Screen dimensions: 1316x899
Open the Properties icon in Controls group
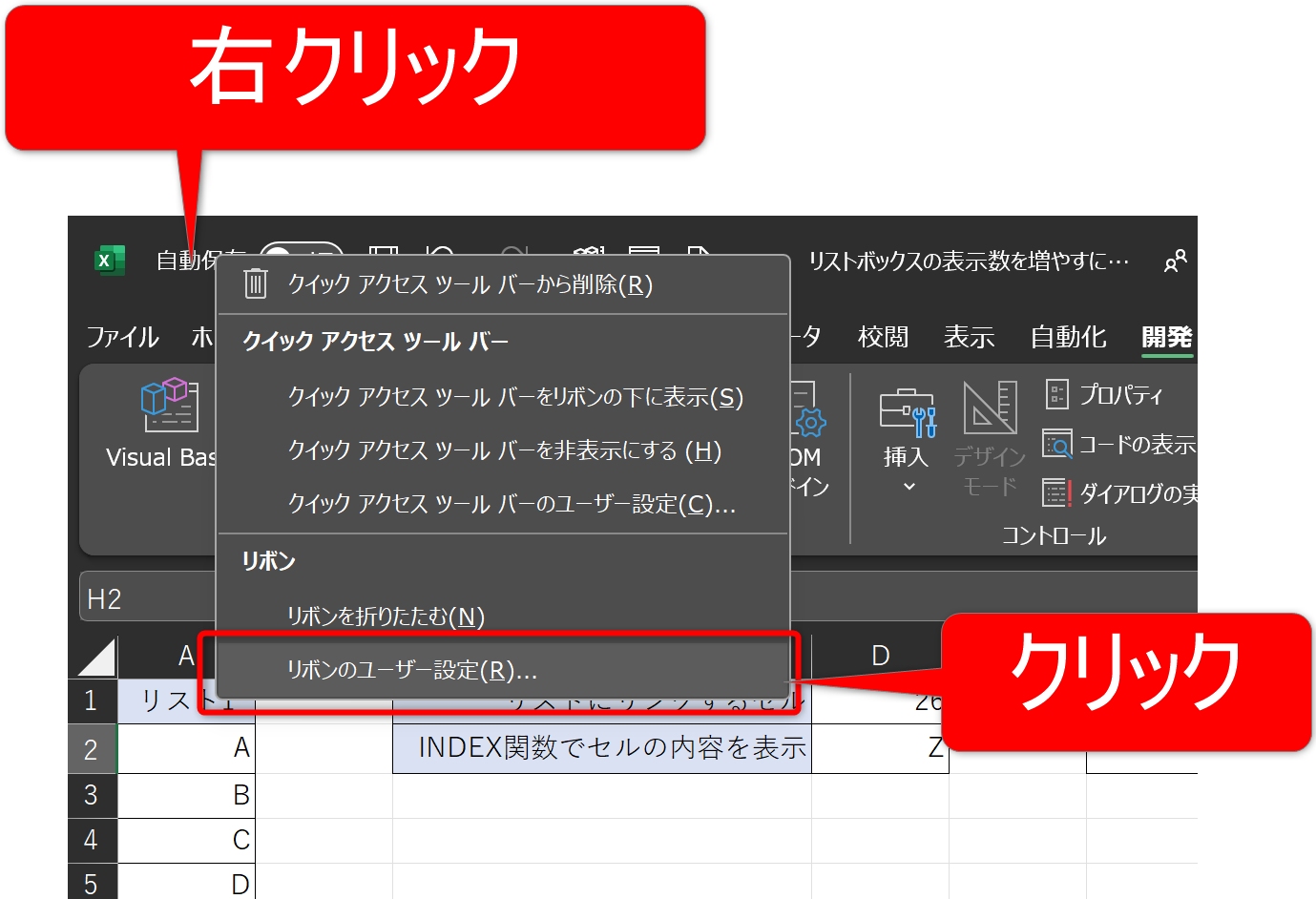coord(1057,394)
